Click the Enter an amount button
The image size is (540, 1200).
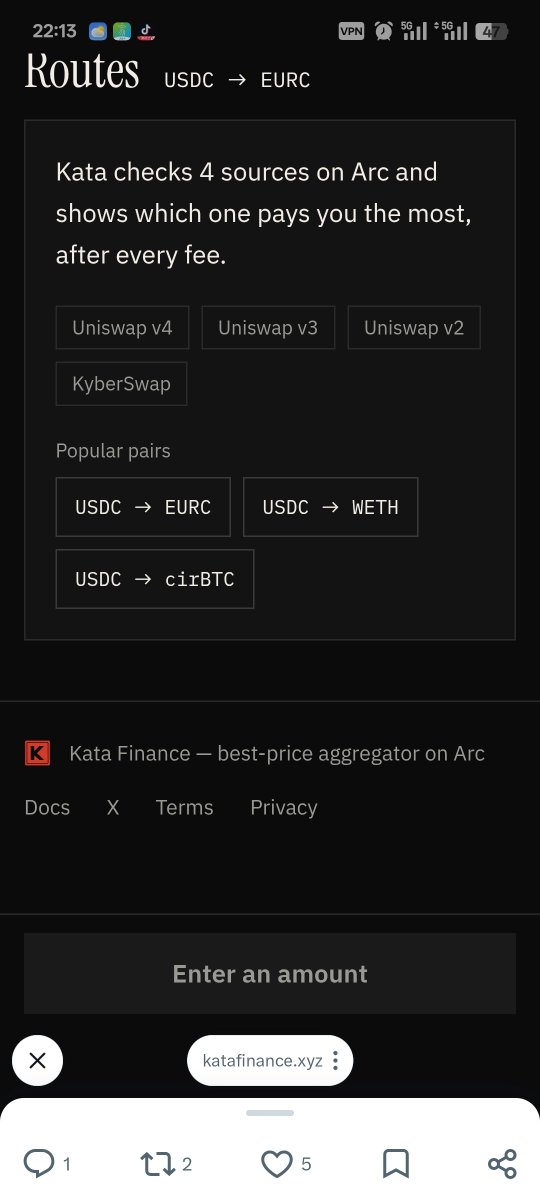[270, 974]
